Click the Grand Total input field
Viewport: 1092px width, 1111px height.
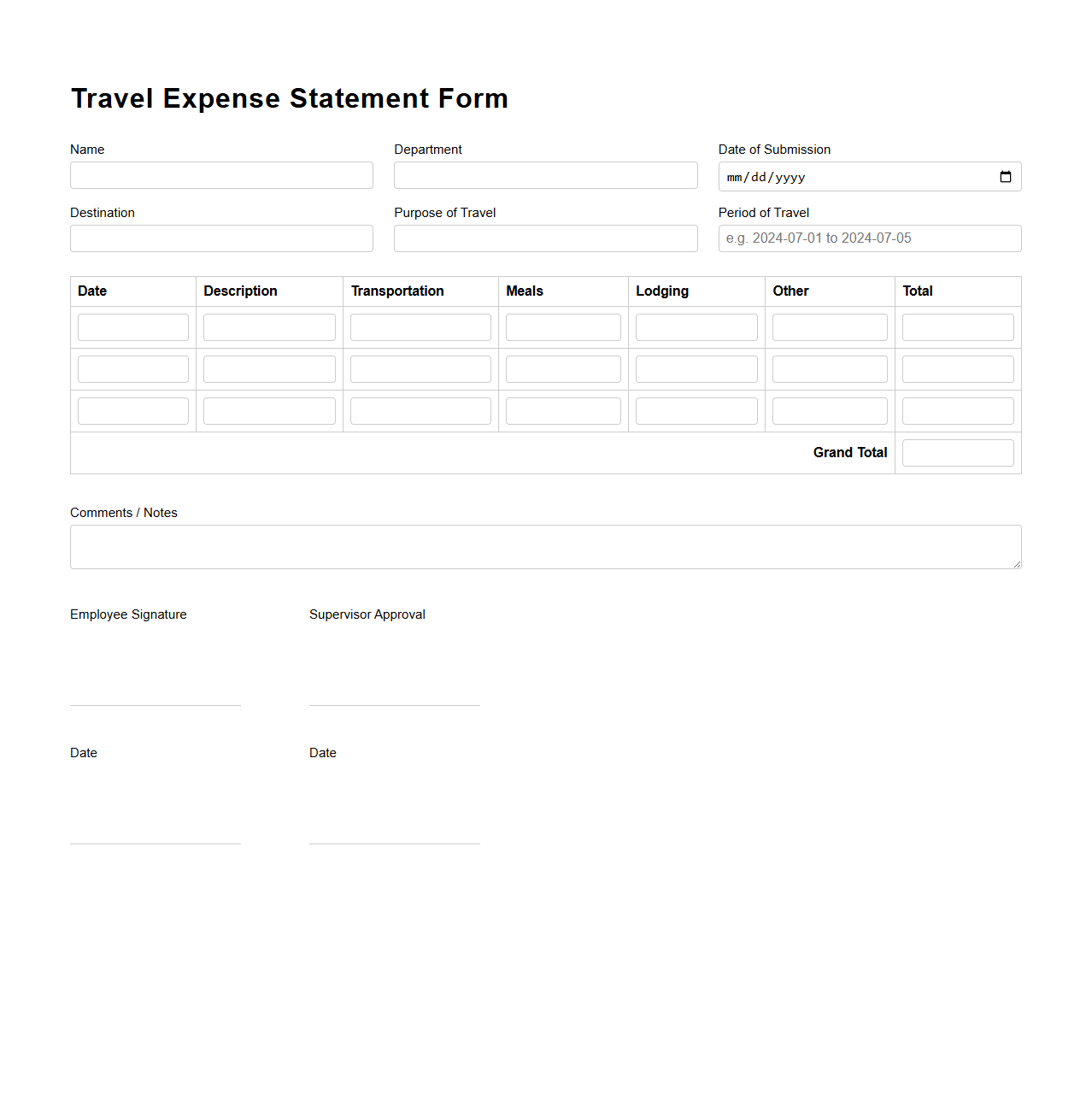click(957, 452)
